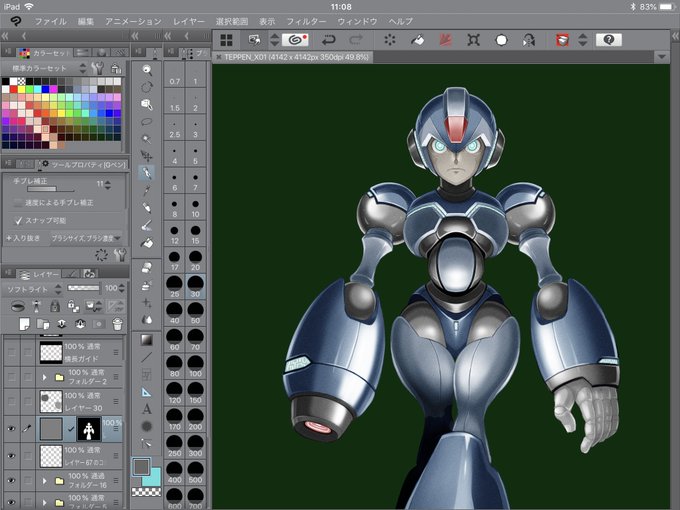This screenshot has height=510, width=680.
Task: Click the gray main drawing color swatch
Action: [141, 467]
